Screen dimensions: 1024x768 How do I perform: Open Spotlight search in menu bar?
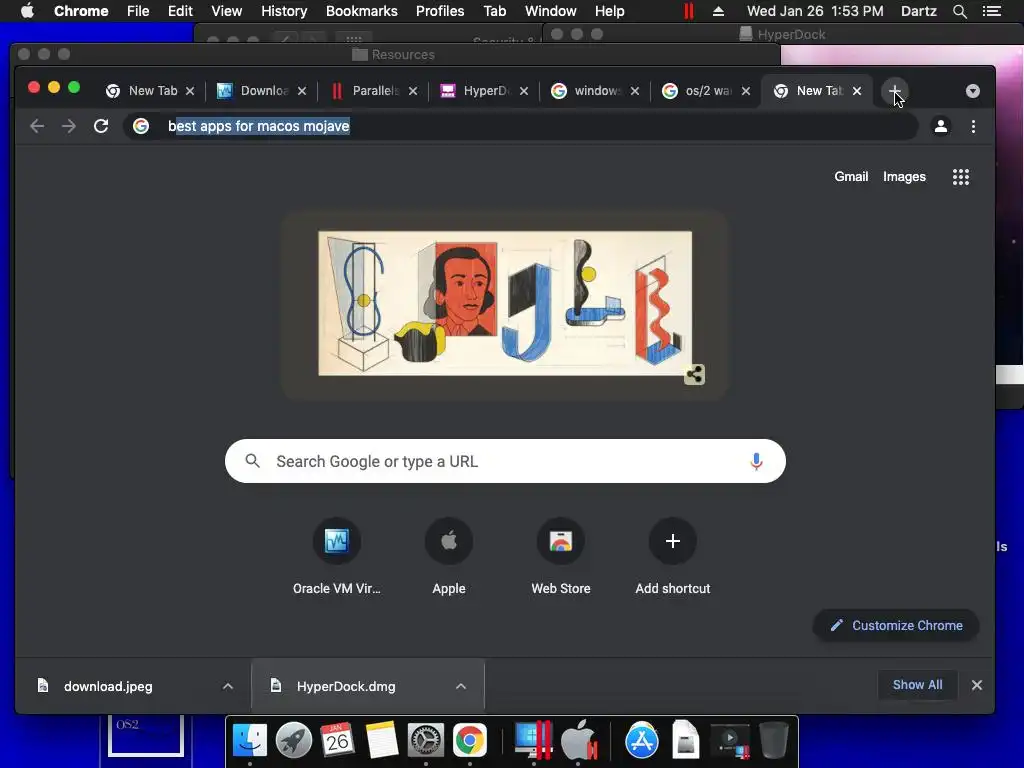(x=959, y=11)
